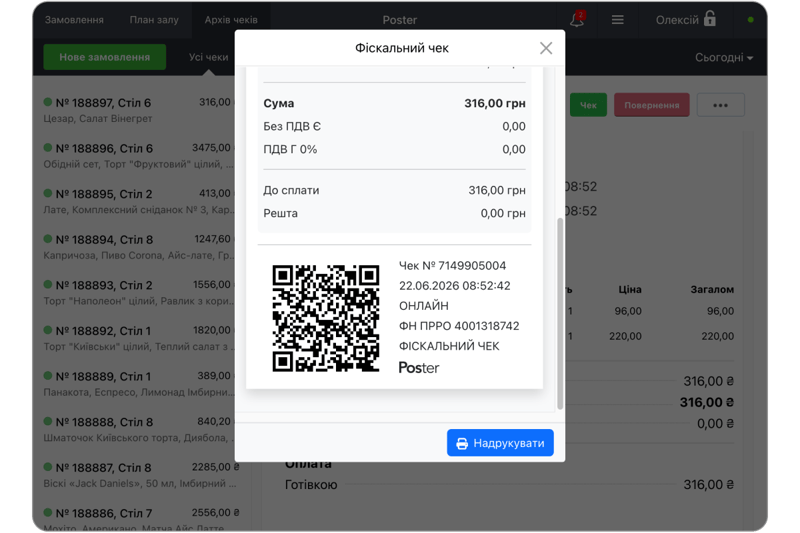Click the green online status dot
Screen dimensions: 800x533
click(750, 20)
